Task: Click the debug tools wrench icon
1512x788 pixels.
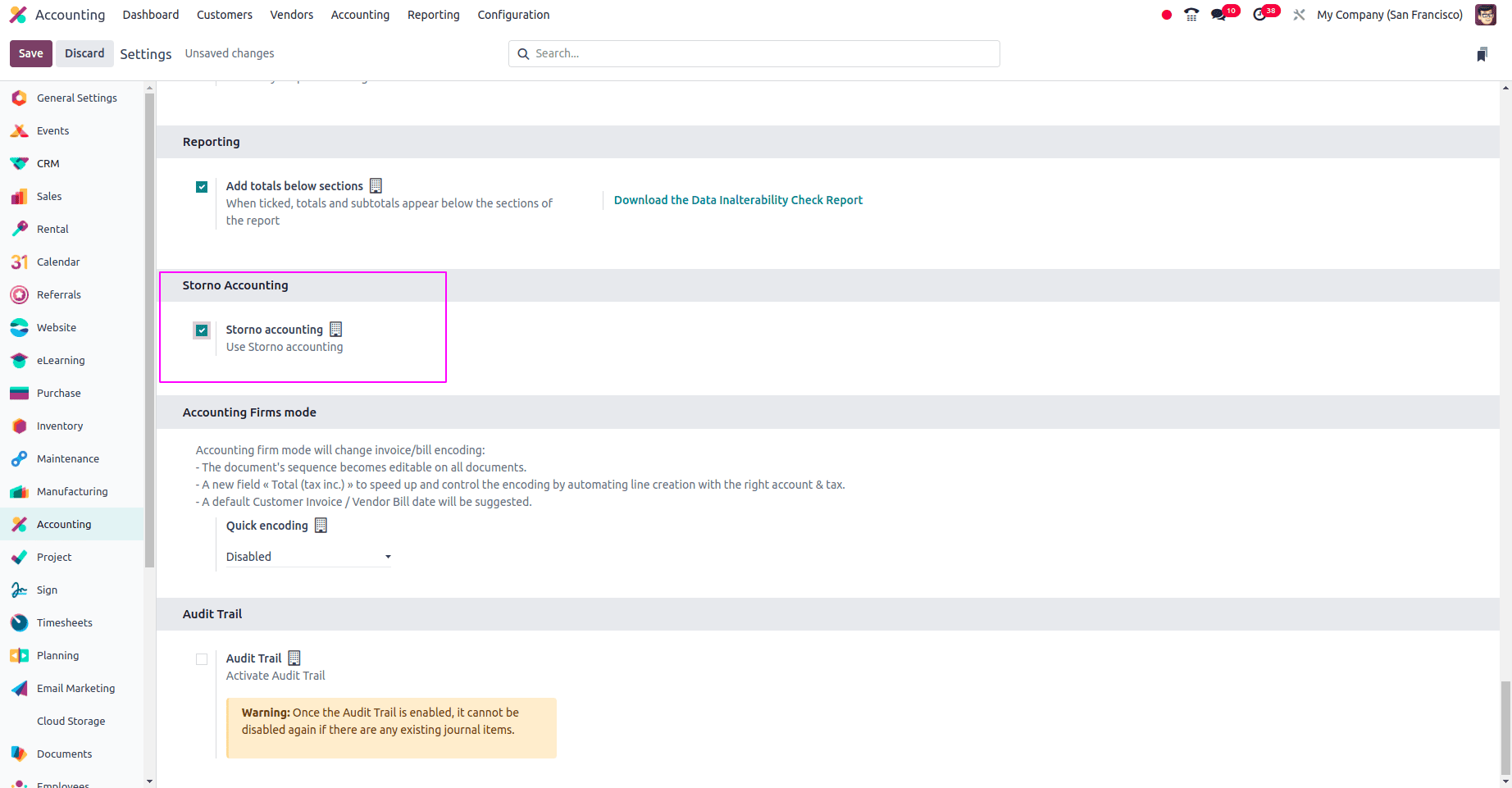Action: (1299, 15)
